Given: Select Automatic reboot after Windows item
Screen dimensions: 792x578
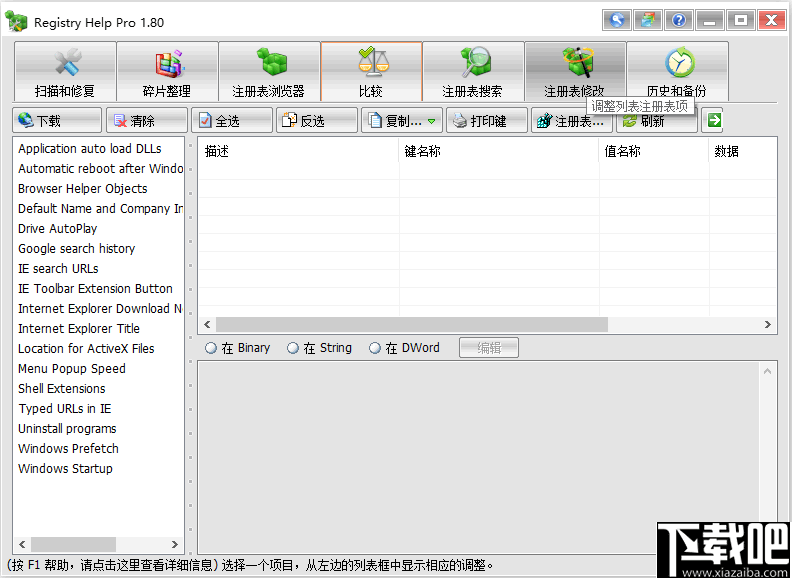Looking at the screenshot, I should coord(98,169).
